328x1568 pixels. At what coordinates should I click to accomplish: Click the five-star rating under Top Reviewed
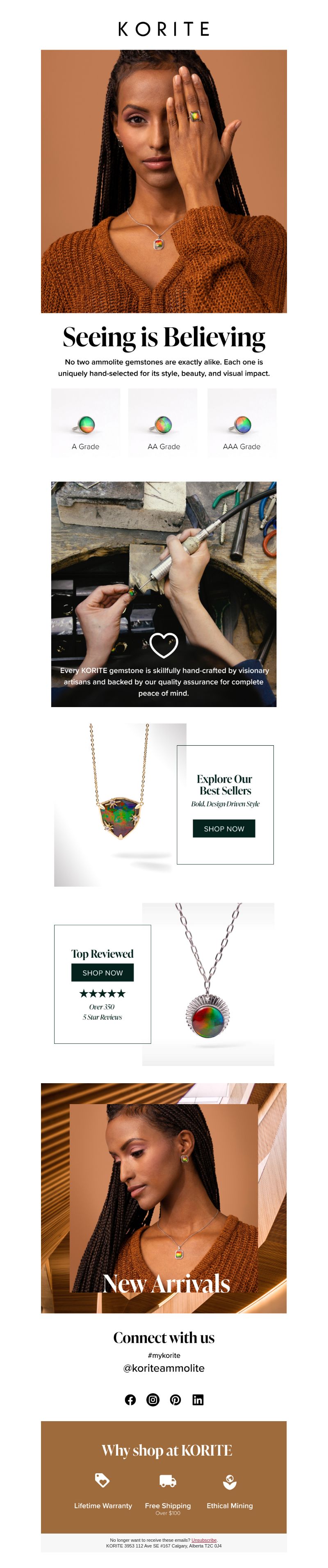[102, 993]
